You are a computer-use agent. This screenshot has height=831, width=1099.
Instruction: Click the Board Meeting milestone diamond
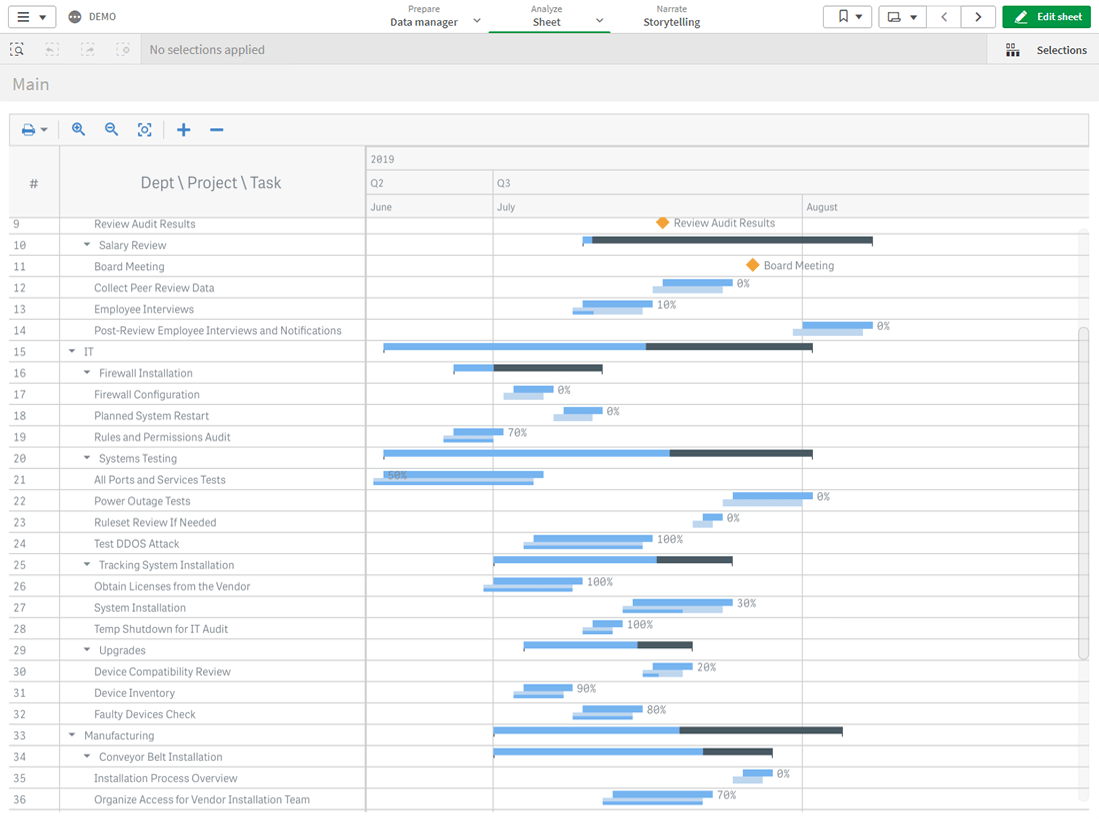(753, 265)
